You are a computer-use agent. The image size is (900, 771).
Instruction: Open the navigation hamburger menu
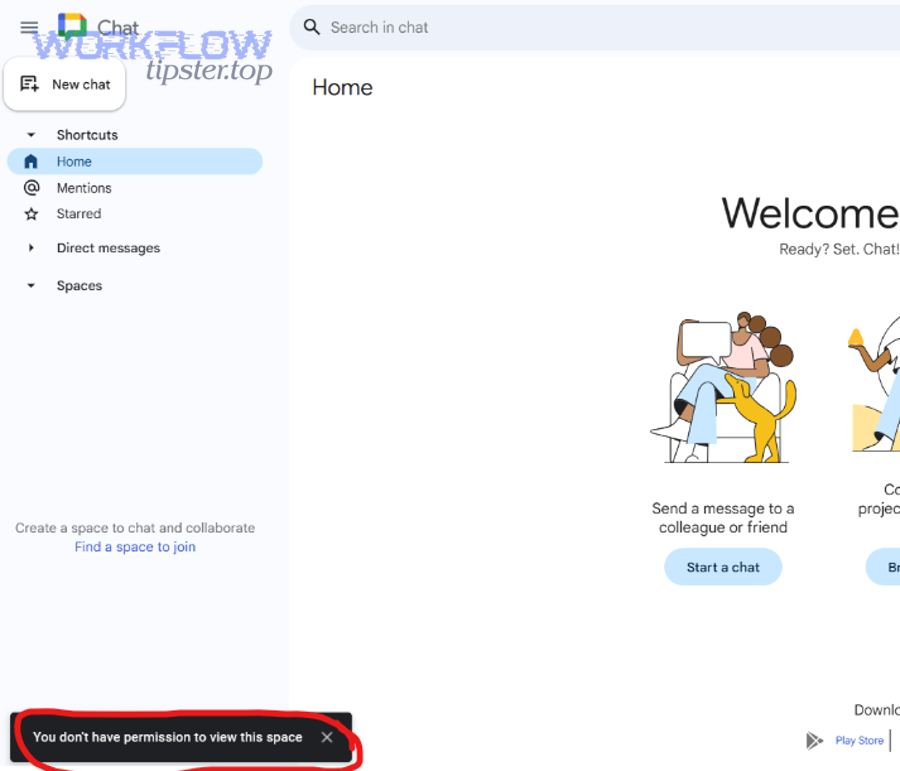(29, 27)
